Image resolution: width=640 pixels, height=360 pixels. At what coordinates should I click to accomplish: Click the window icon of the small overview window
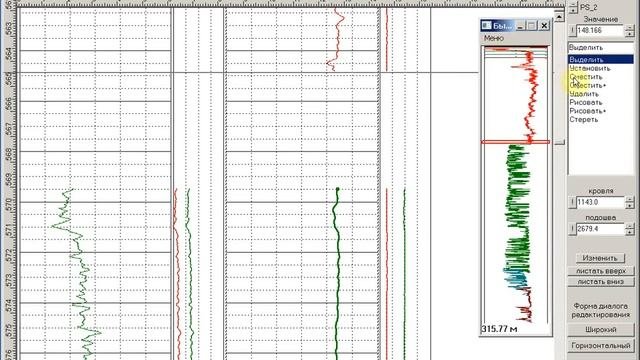tap(487, 26)
